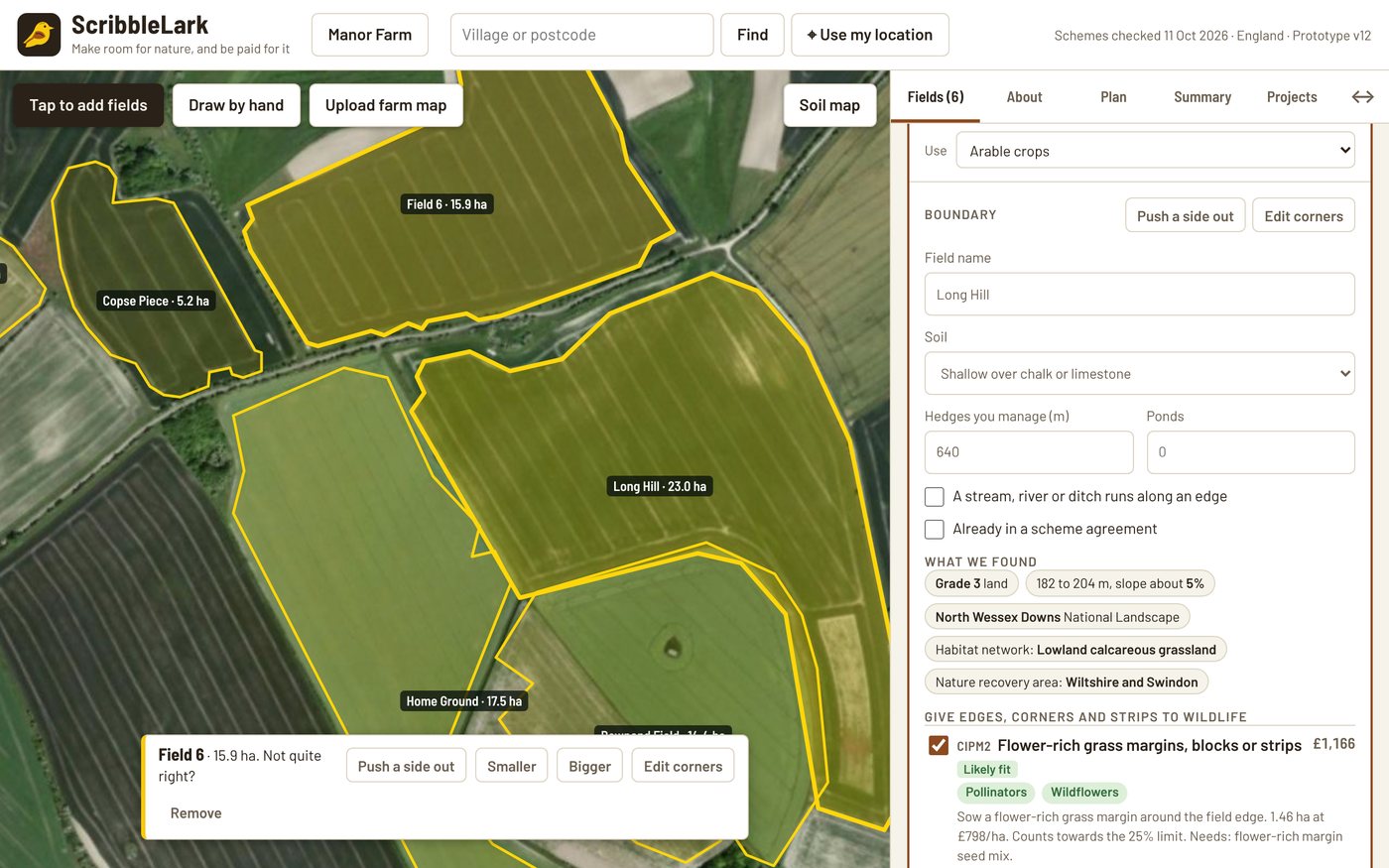1389x868 pixels.
Task: Open the Plan tab
Action: (1113, 96)
